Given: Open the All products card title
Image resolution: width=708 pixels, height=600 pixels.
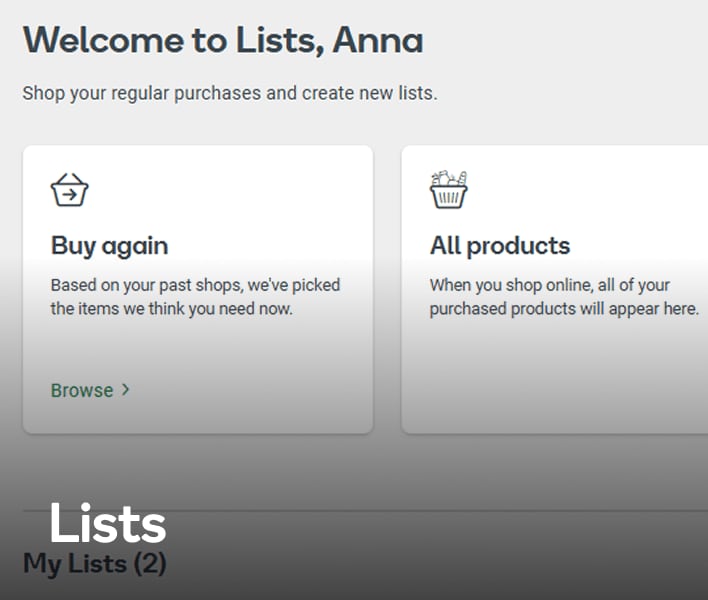Looking at the screenshot, I should (500, 246).
